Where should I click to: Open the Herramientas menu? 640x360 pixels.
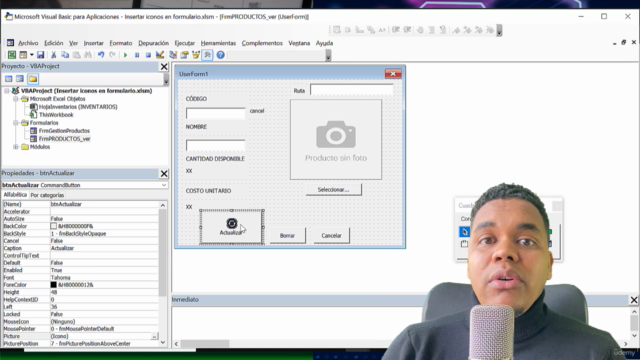pyautogui.click(x=218, y=43)
